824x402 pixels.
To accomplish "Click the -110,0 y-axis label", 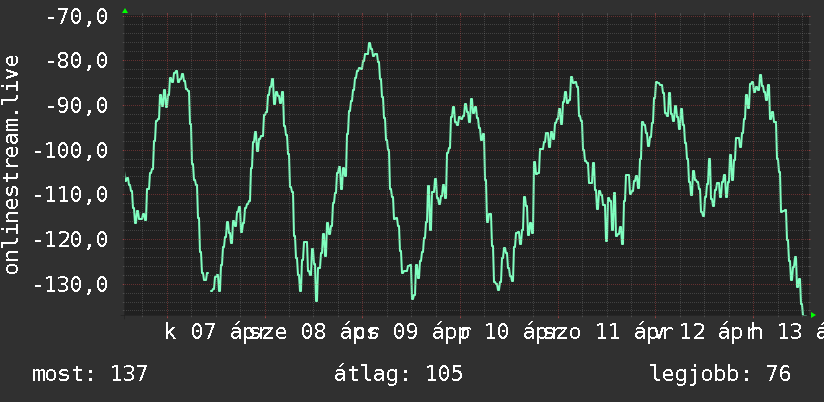I will (70, 195).
